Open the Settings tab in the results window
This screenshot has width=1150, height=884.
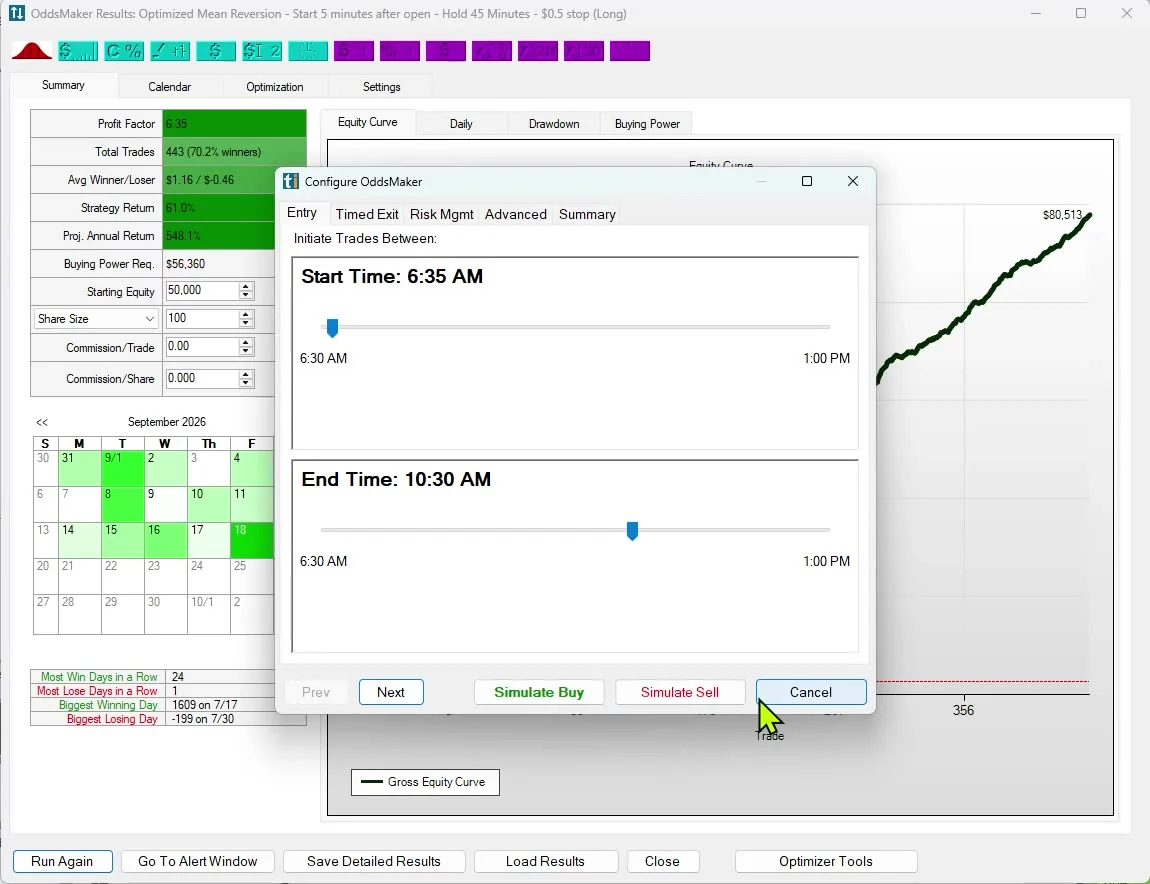(x=381, y=87)
